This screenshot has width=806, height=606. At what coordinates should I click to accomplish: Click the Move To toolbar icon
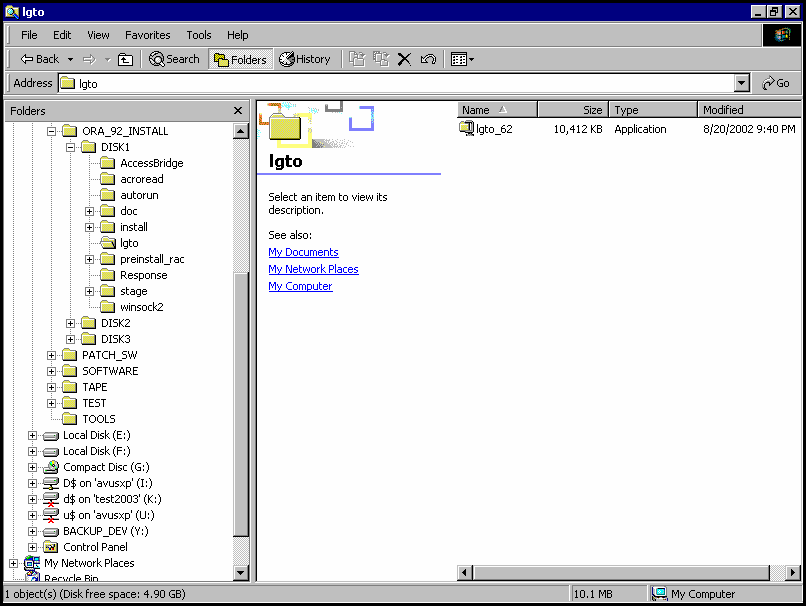point(357,60)
